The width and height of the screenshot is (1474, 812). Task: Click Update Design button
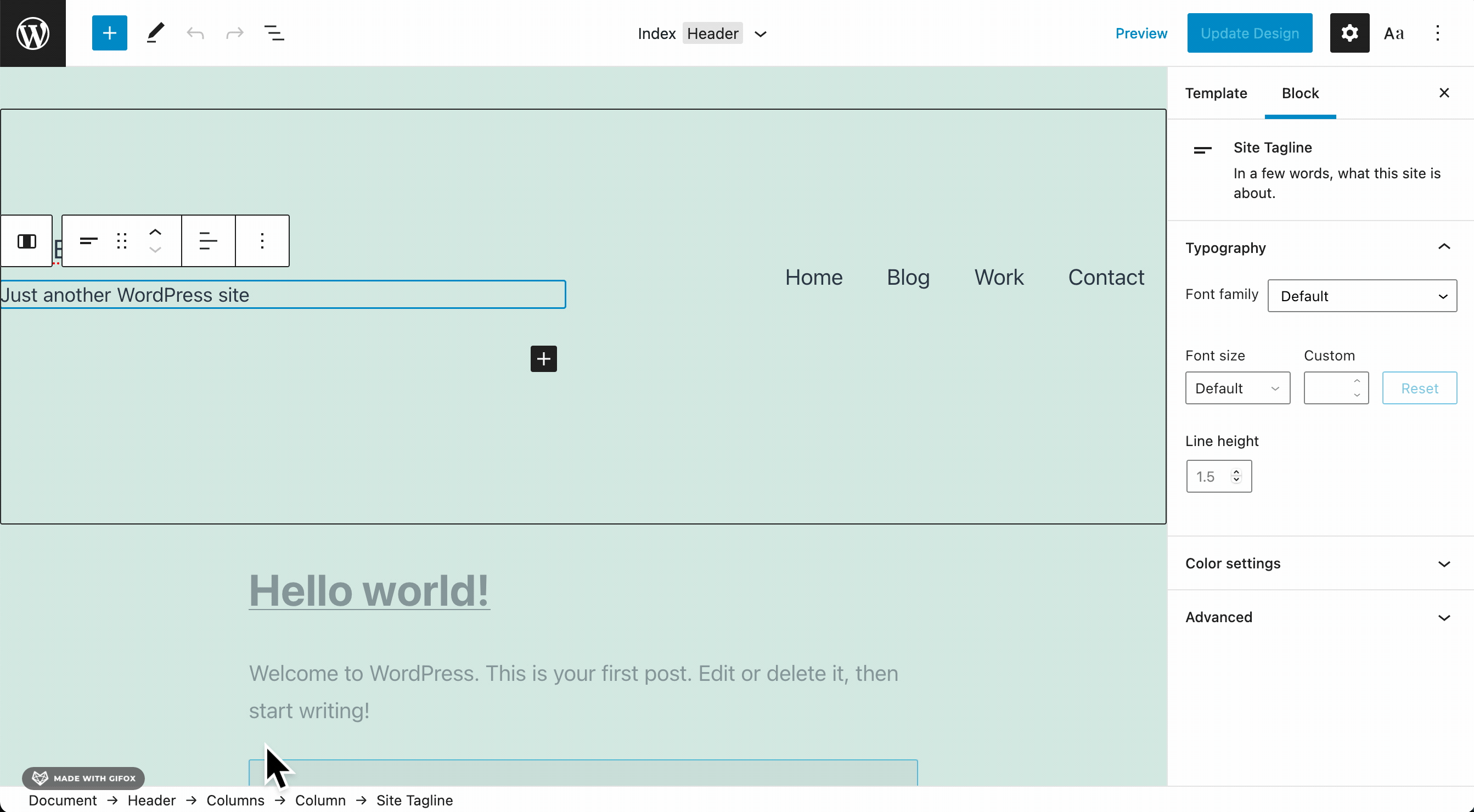pos(1249,33)
